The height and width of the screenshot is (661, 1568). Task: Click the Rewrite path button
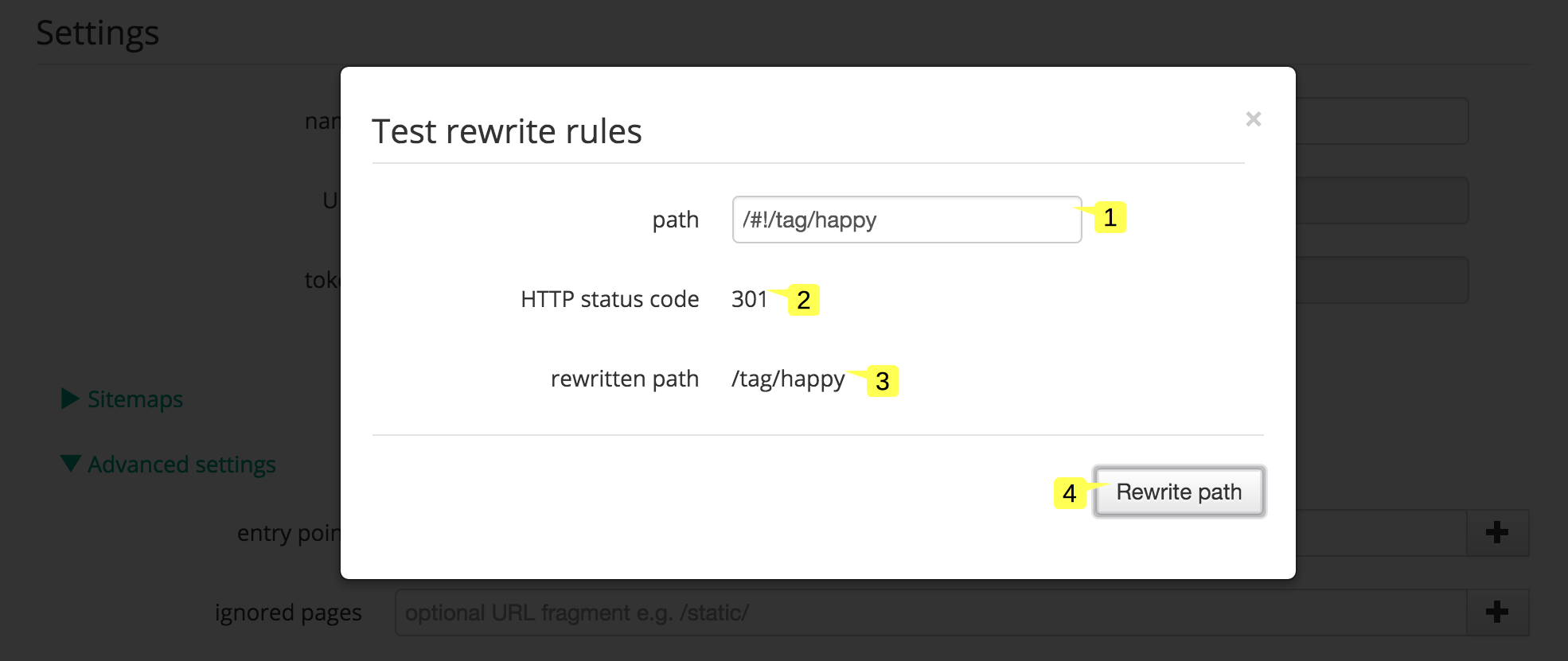coord(1179,492)
